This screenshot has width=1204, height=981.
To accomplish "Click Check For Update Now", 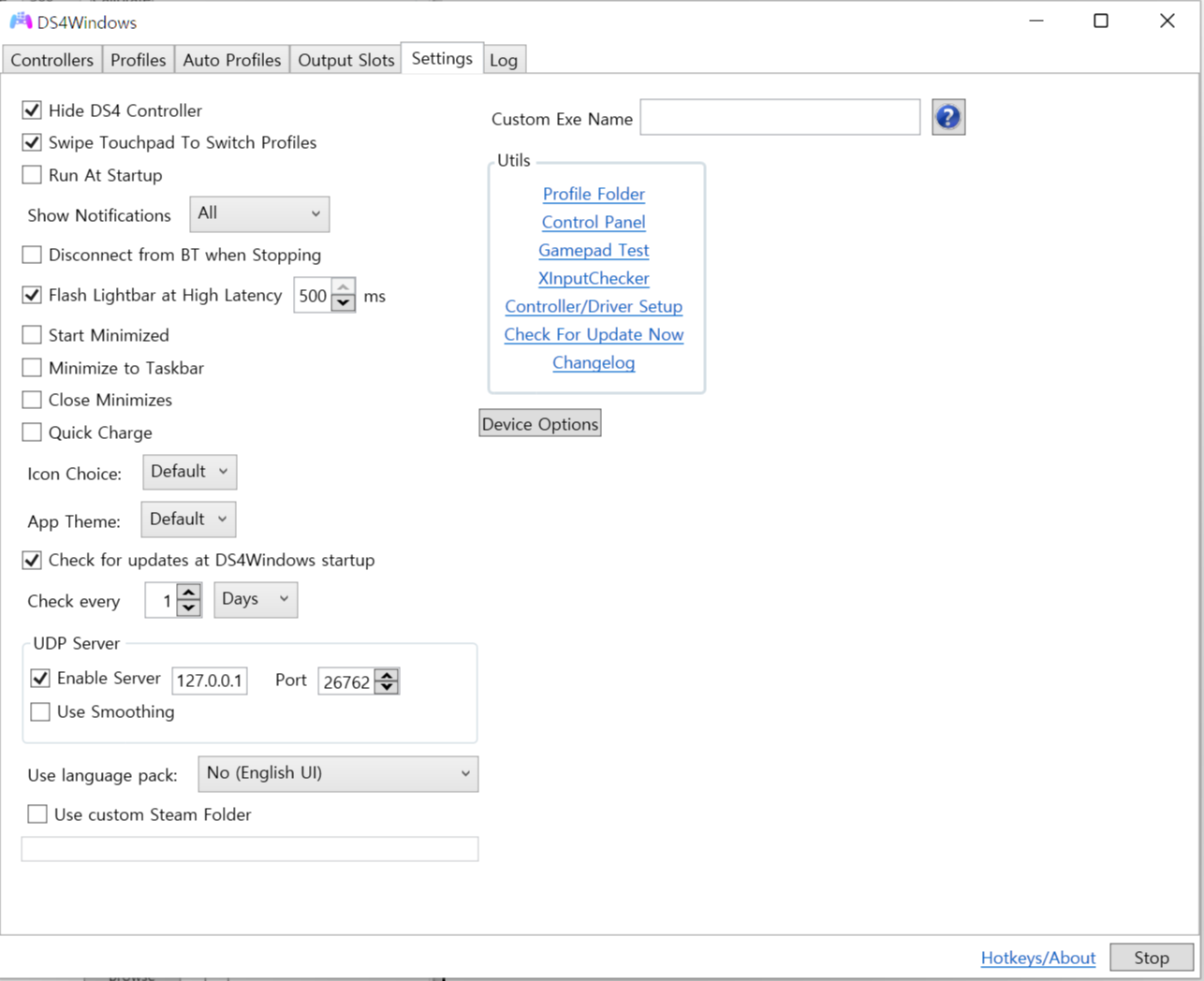I will point(594,334).
